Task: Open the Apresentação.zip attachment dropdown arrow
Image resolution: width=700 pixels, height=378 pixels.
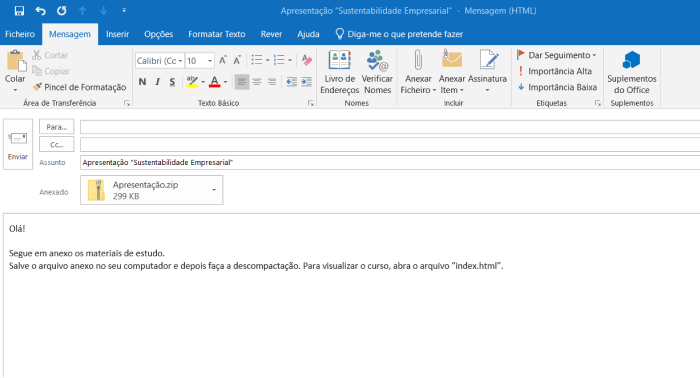Action: 214,190
